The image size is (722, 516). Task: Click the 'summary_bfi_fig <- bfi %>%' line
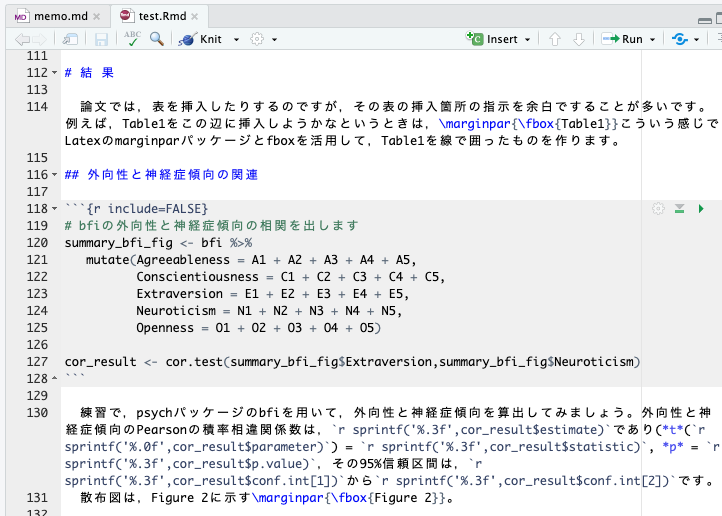click(x=158, y=243)
